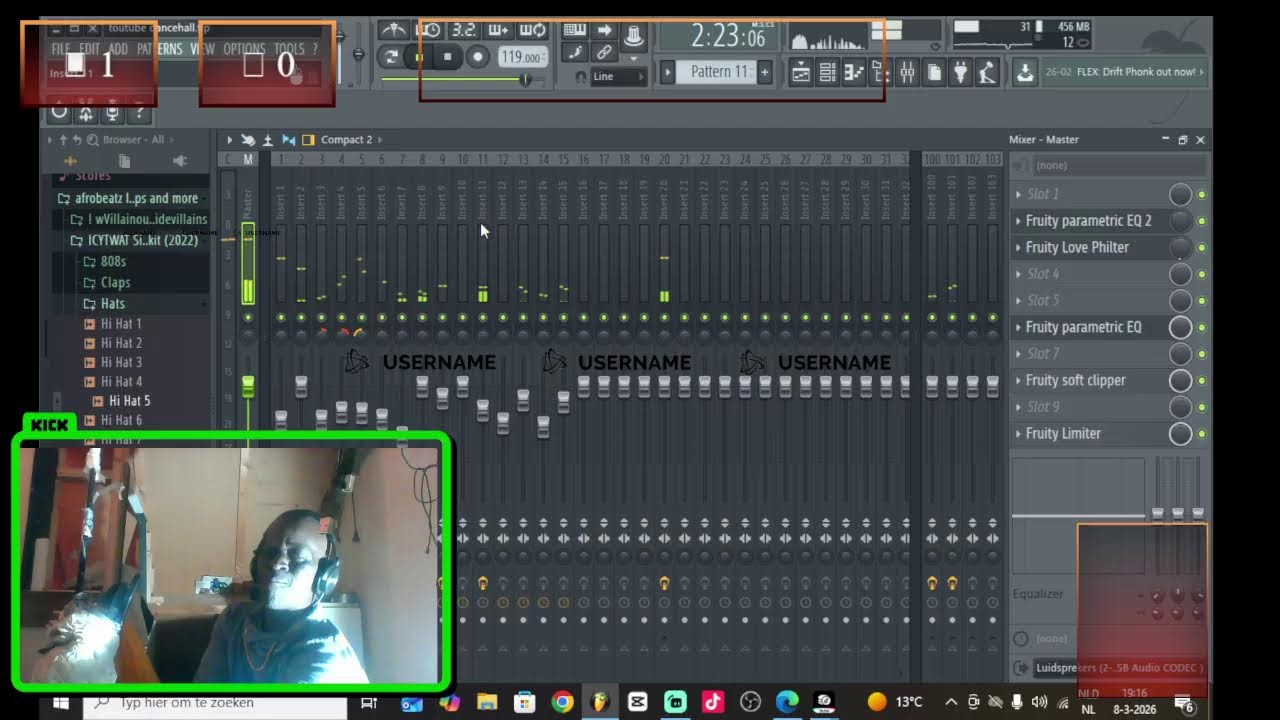
Task: Click the download content library icon
Action: coord(1025,72)
